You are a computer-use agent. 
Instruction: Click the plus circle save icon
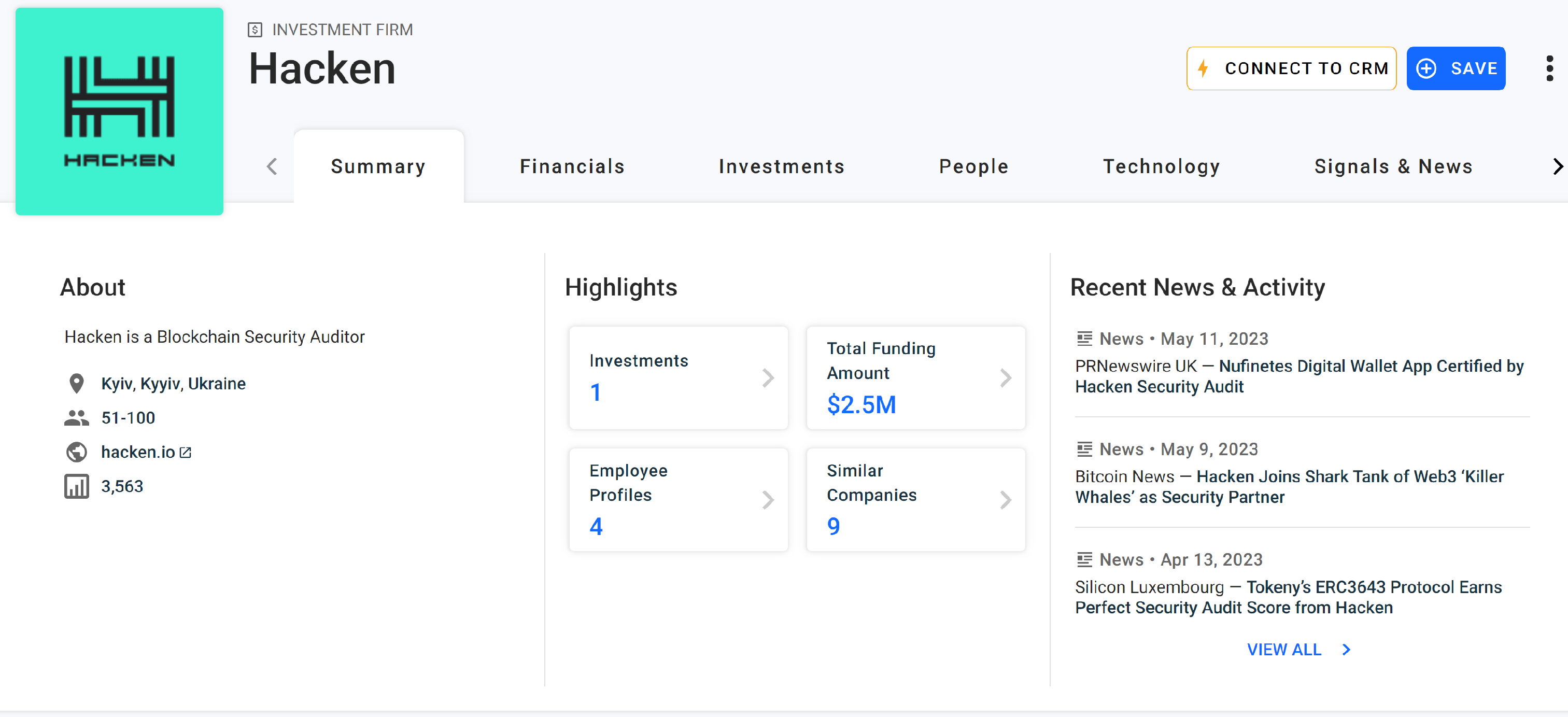tap(1426, 68)
